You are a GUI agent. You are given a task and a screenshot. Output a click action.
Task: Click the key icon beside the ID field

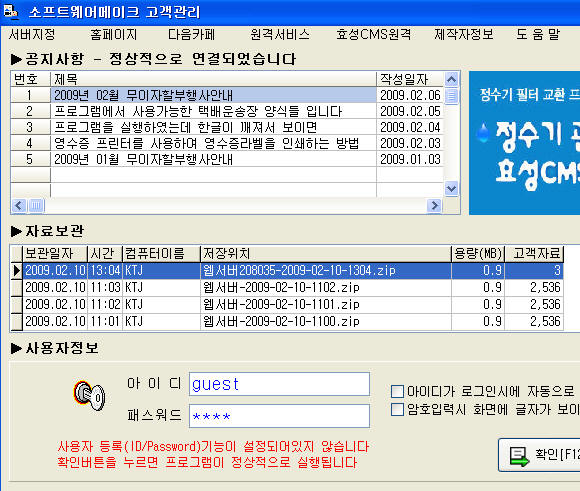click(x=89, y=396)
